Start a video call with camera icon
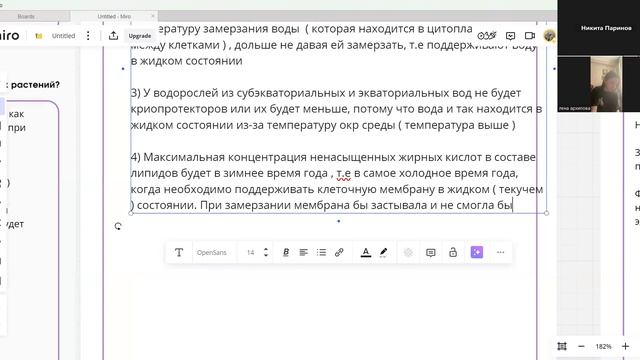This screenshot has width=640, height=360. pyautogui.click(x=530, y=36)
